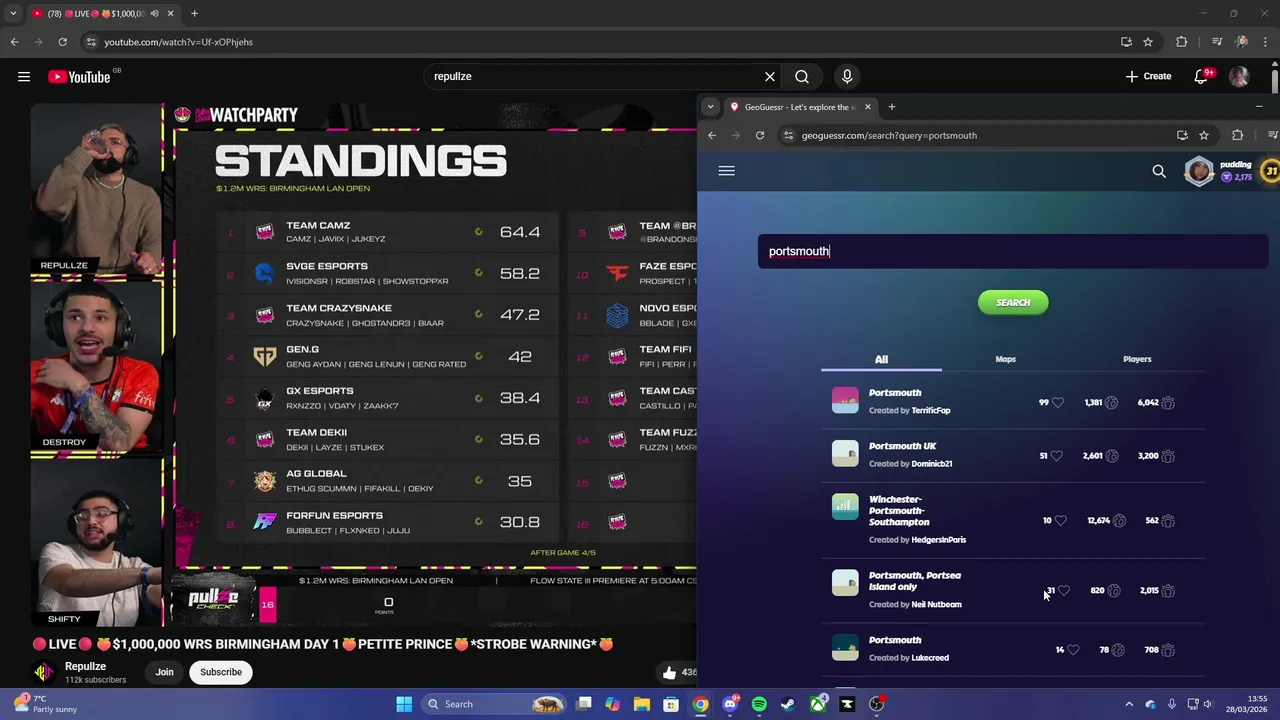Image resolution: width=1280 pixels, height=720 pixels.
Task: Open the Repullze channel avatar
Action: 43,672
